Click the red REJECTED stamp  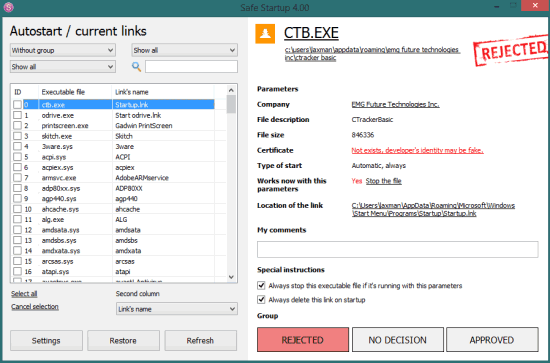pos(511,50)
